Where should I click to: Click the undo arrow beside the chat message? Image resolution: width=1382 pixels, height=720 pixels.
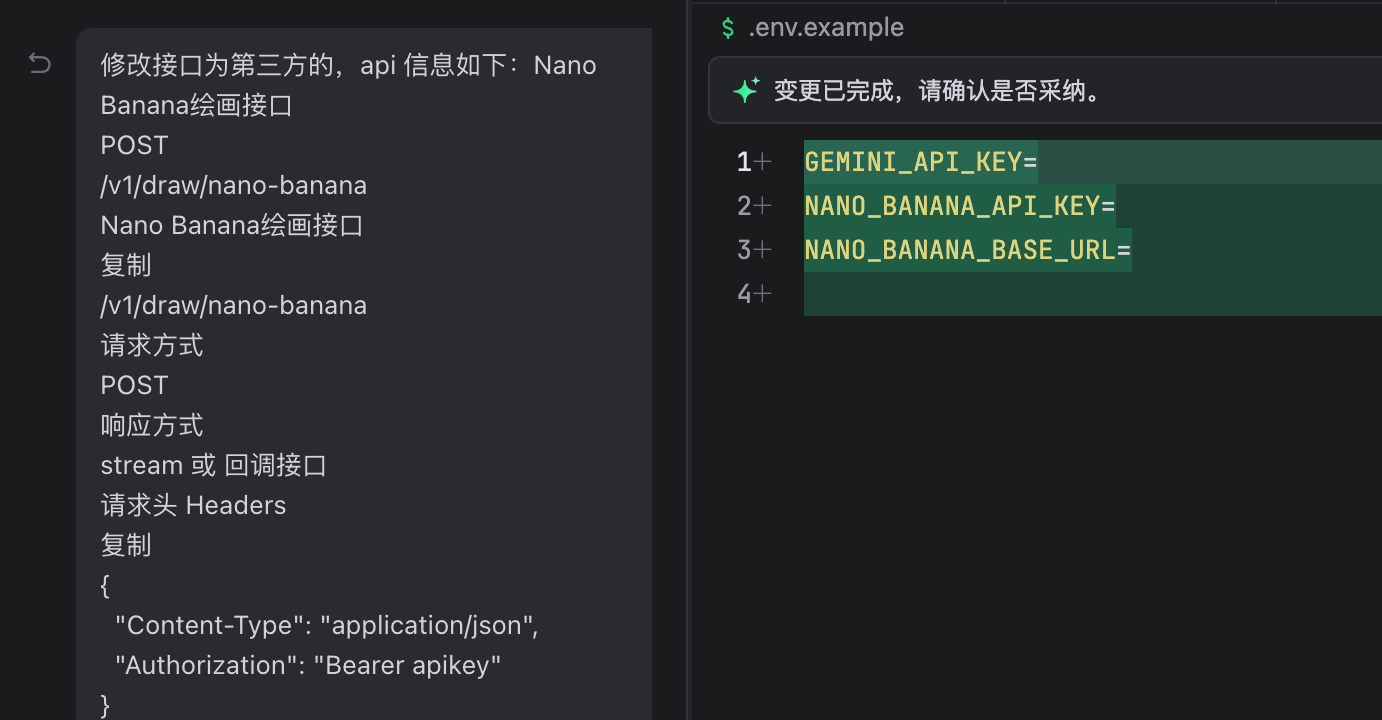pos(39,65)
